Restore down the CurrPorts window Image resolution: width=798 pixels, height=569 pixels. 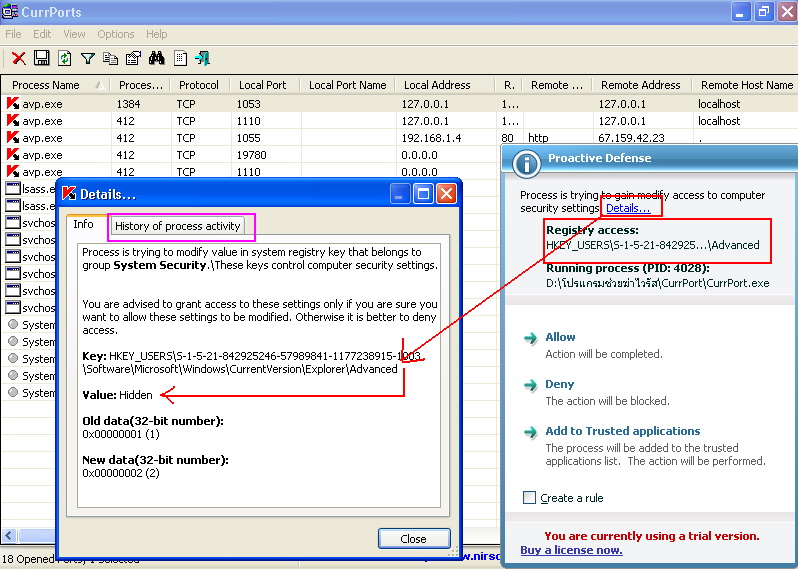coord(763,12)
